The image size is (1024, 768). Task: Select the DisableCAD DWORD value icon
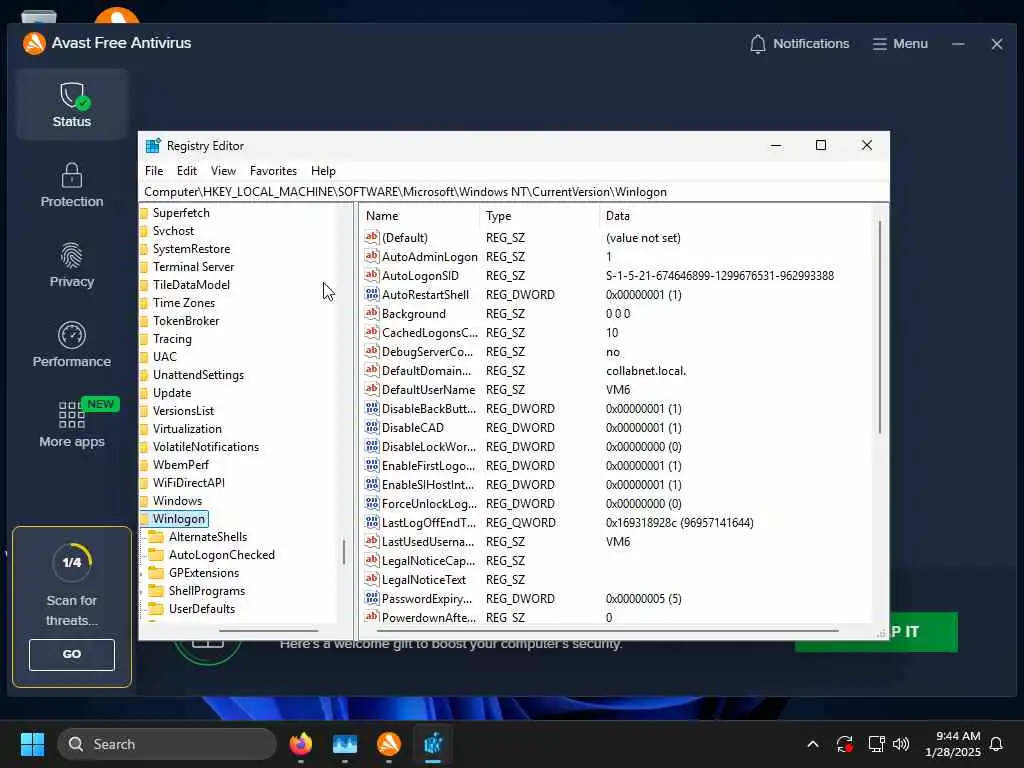(x=372, y=427)
